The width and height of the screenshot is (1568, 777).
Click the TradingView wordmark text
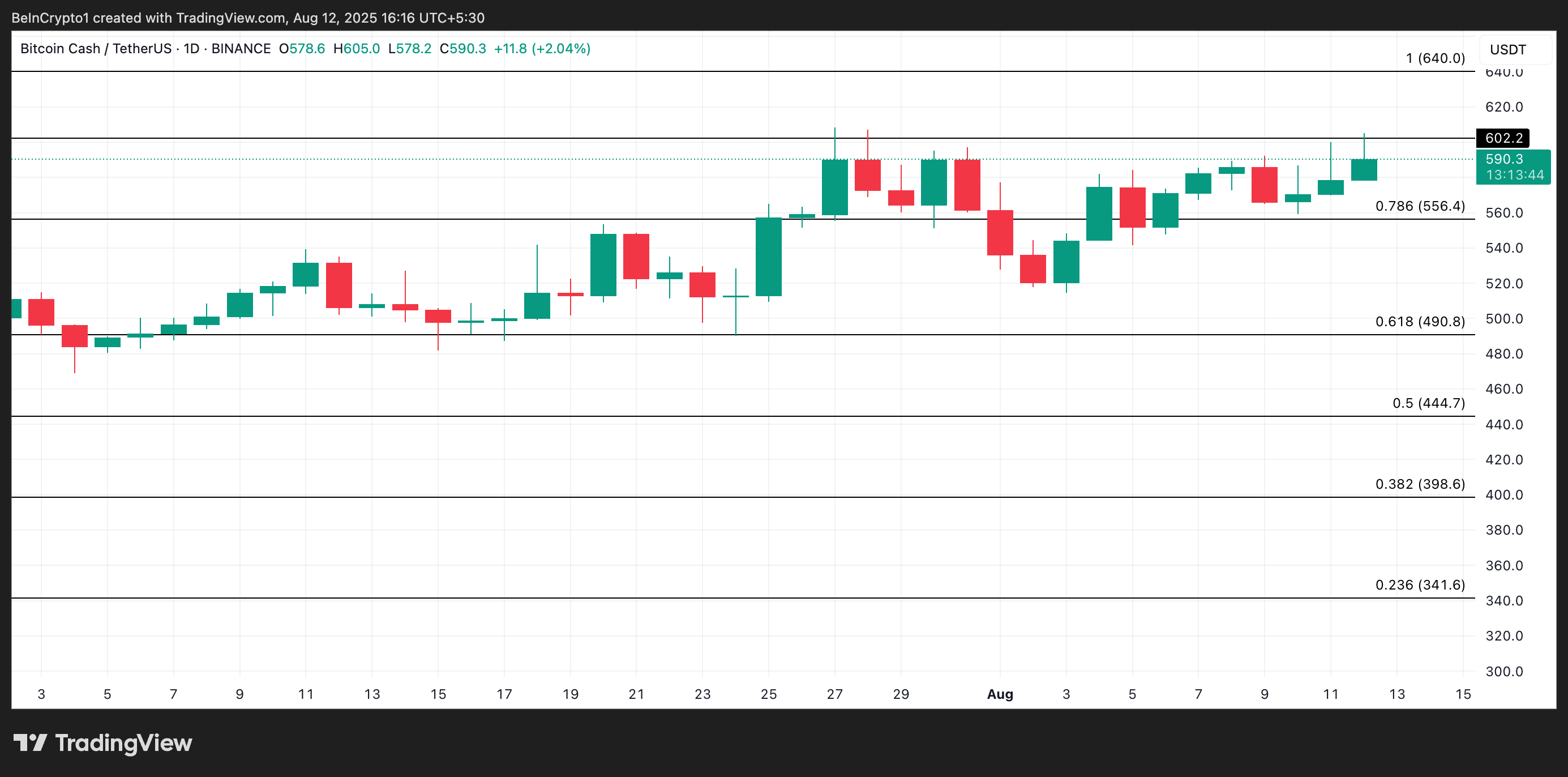123,743
